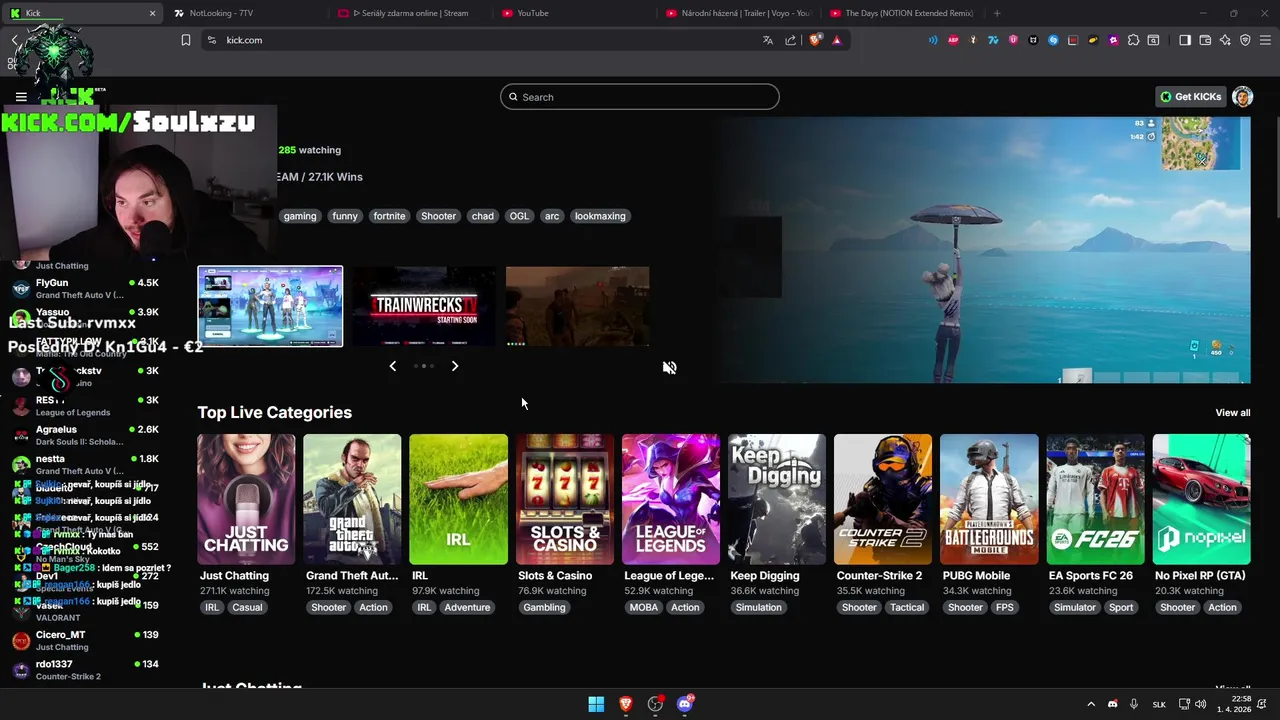Open Discord from the taskbar

(685, 704)
